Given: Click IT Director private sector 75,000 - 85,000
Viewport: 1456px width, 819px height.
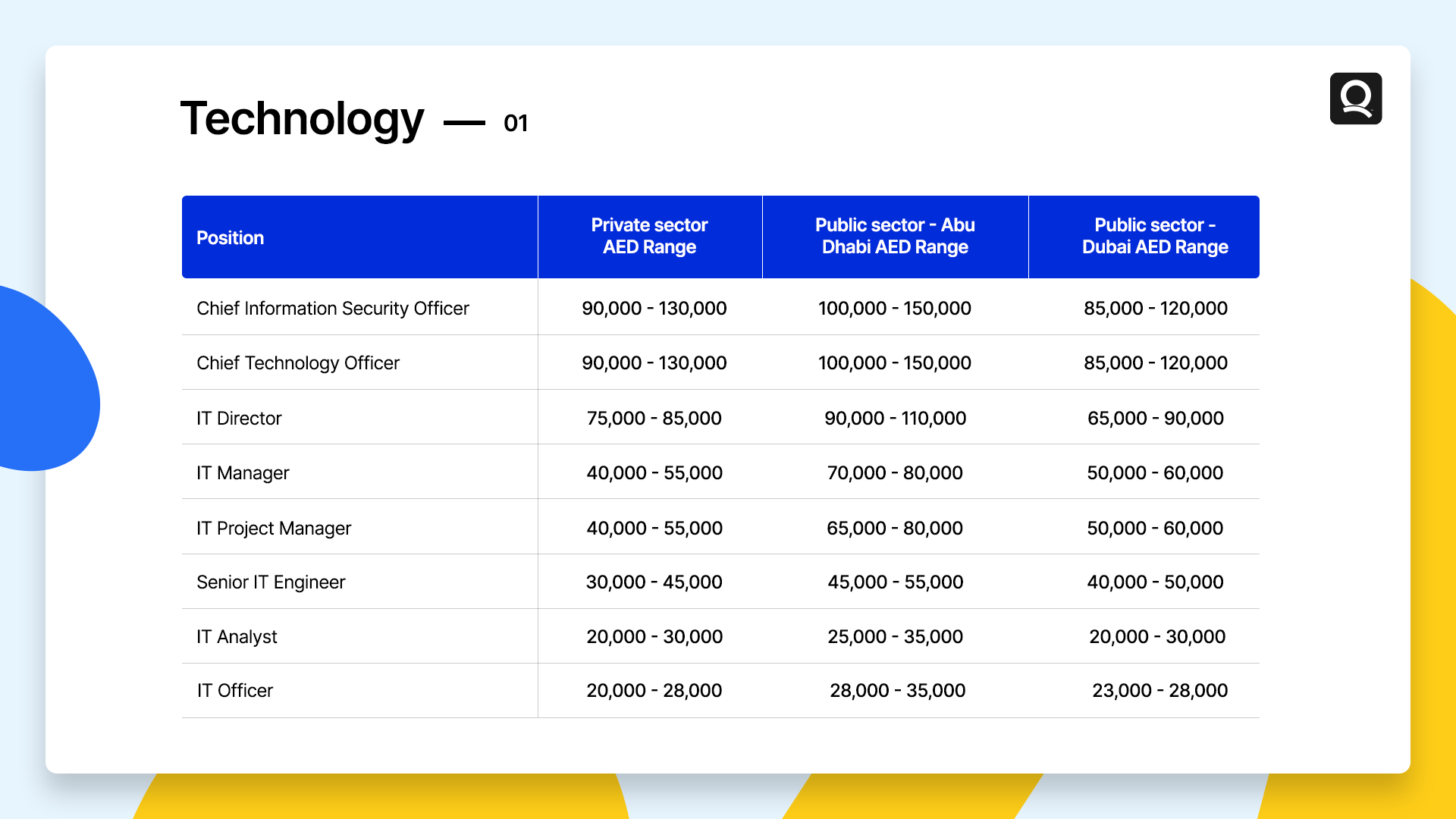Looking at the screenshot, I should tap(654, 419).
